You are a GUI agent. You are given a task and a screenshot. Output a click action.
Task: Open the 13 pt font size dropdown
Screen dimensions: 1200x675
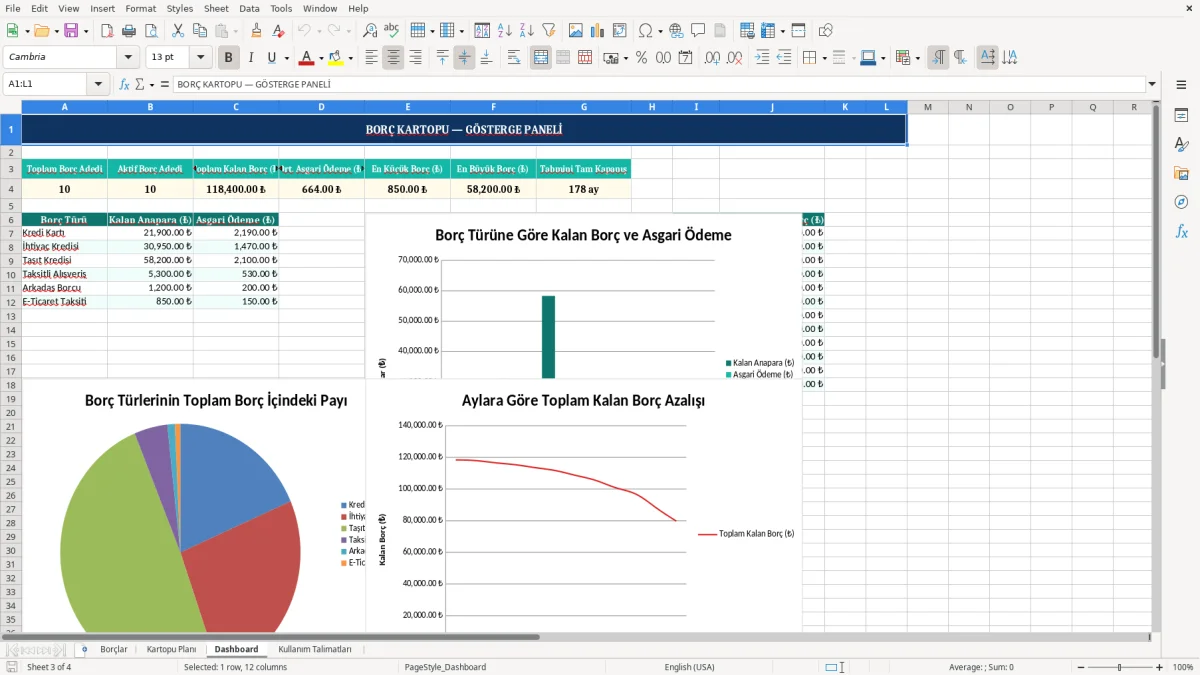click(201, 58)
